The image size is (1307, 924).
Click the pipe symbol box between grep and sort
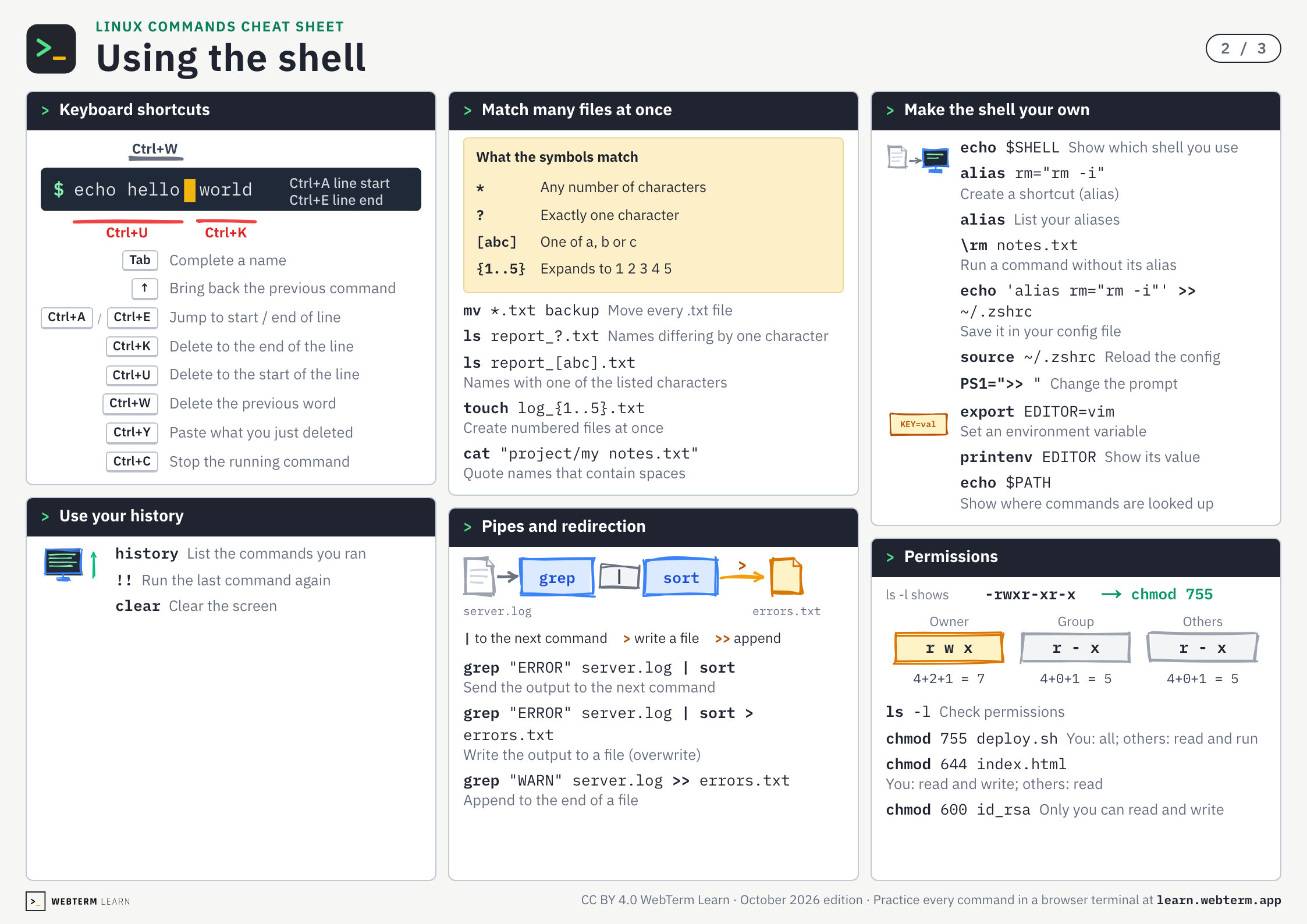[x=619, y=577]
